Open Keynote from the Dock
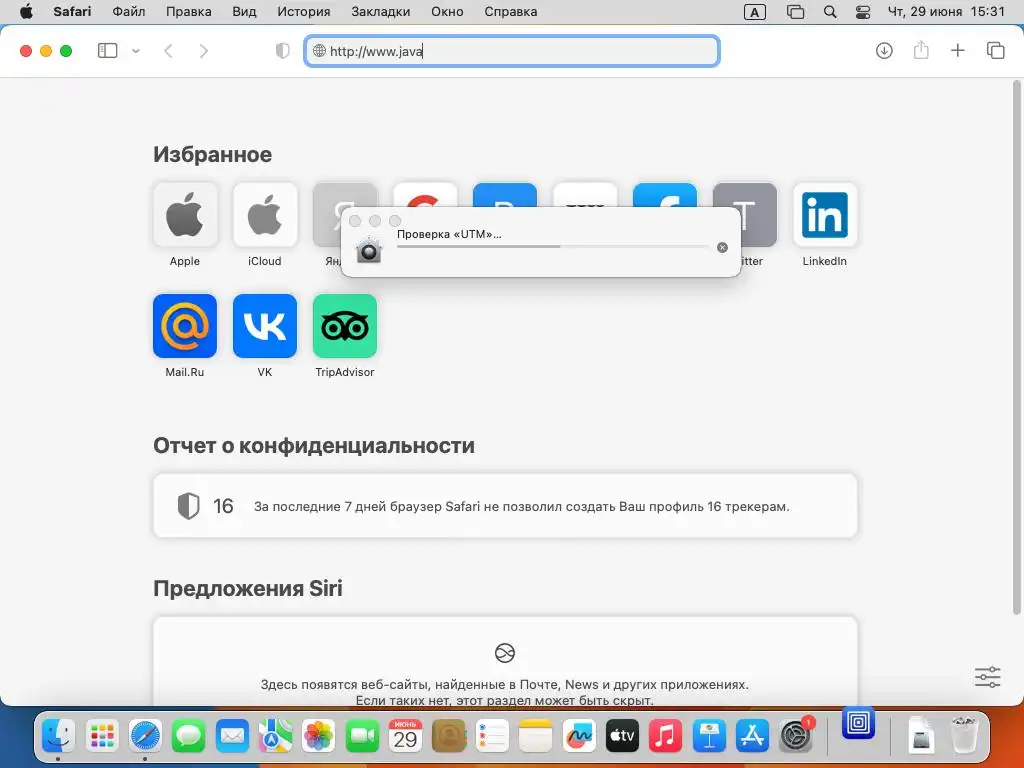Screen dimensions: 1024x768 (x=709, y=736)
